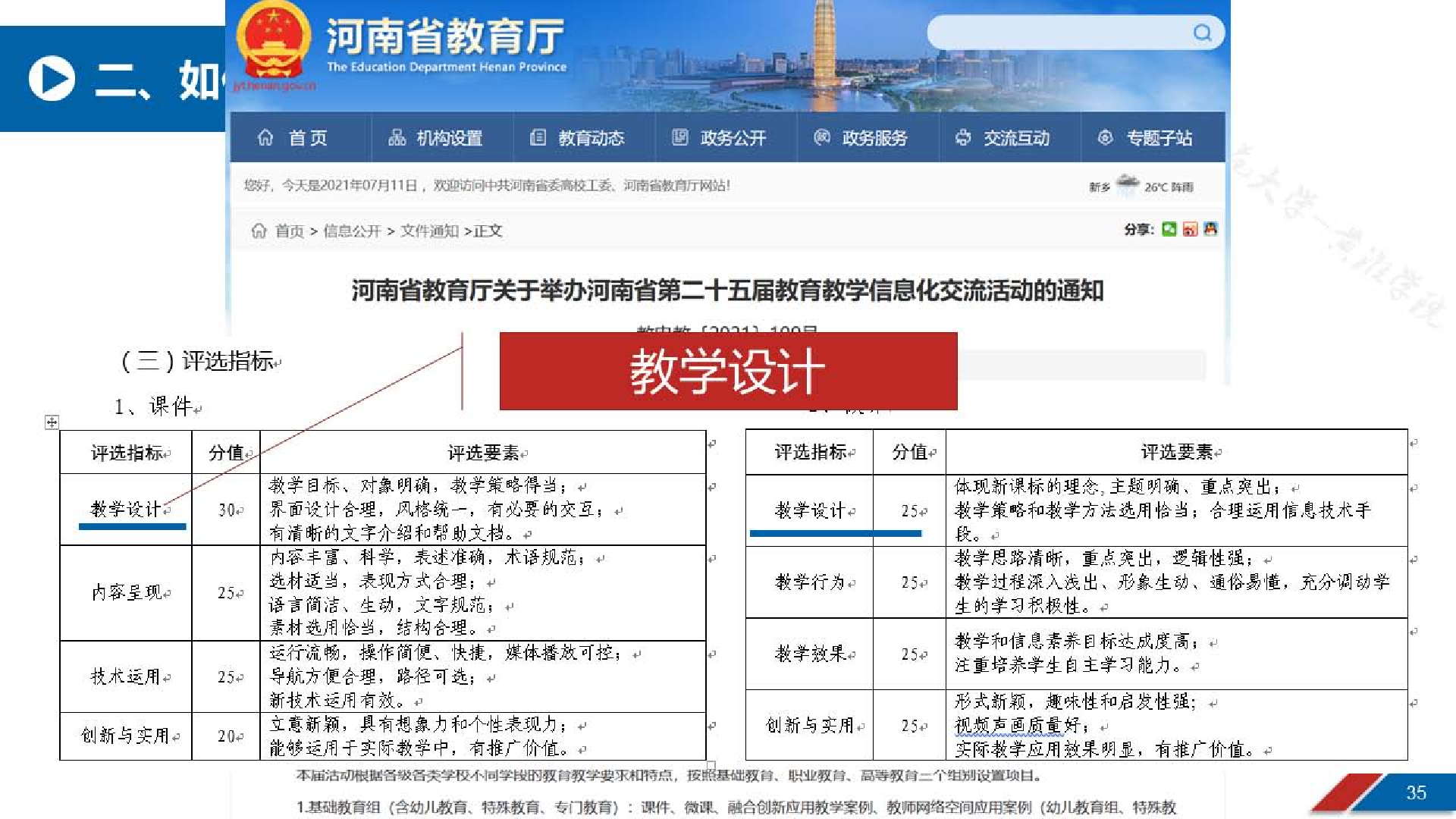Screen dimensions: 1456x819
Task: Click the icon beside 政务服务
Action: 822,137
